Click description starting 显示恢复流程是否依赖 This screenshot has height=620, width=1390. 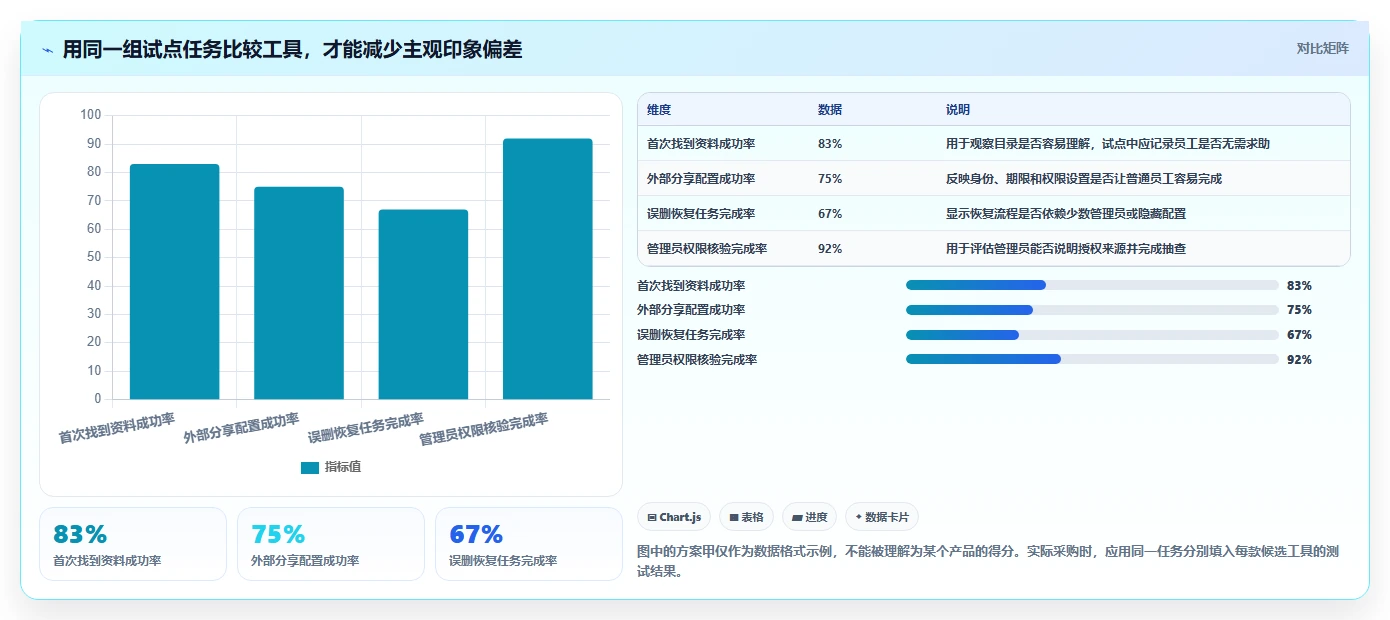point(1066,214)
